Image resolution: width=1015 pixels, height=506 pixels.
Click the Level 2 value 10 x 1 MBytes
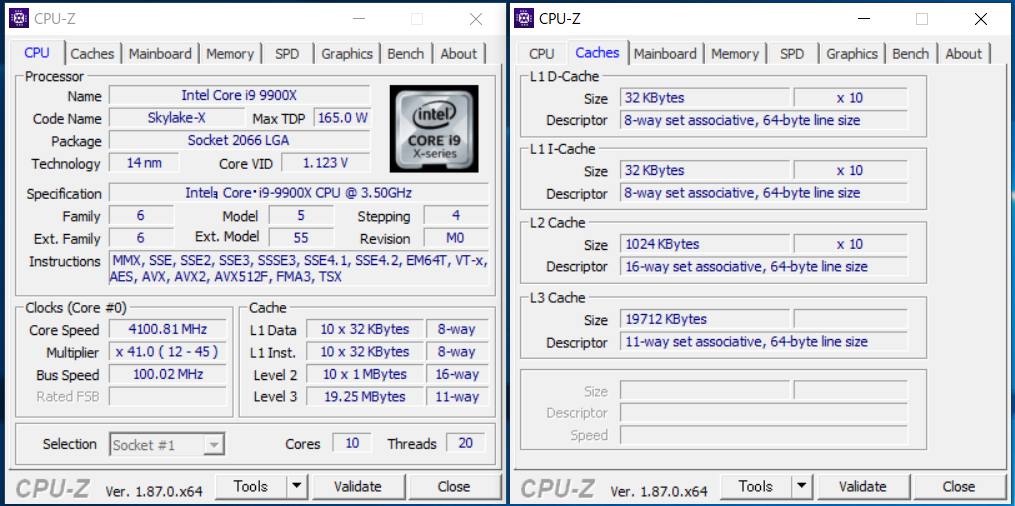click(x=365, y=374)
